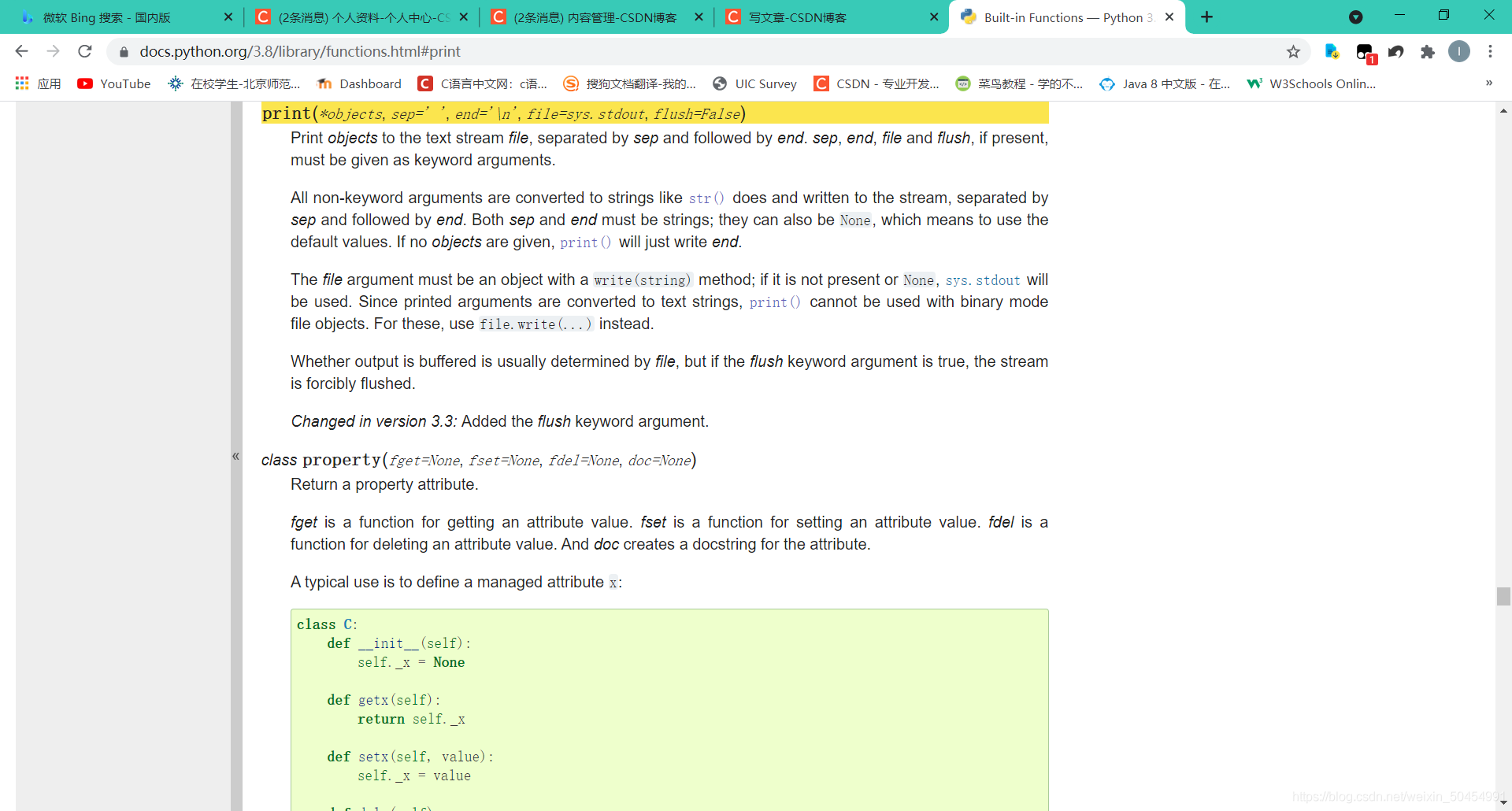1512x811 pixels.
Task: Follow the sys.stdout link
Action: click(x=982, y=280)
